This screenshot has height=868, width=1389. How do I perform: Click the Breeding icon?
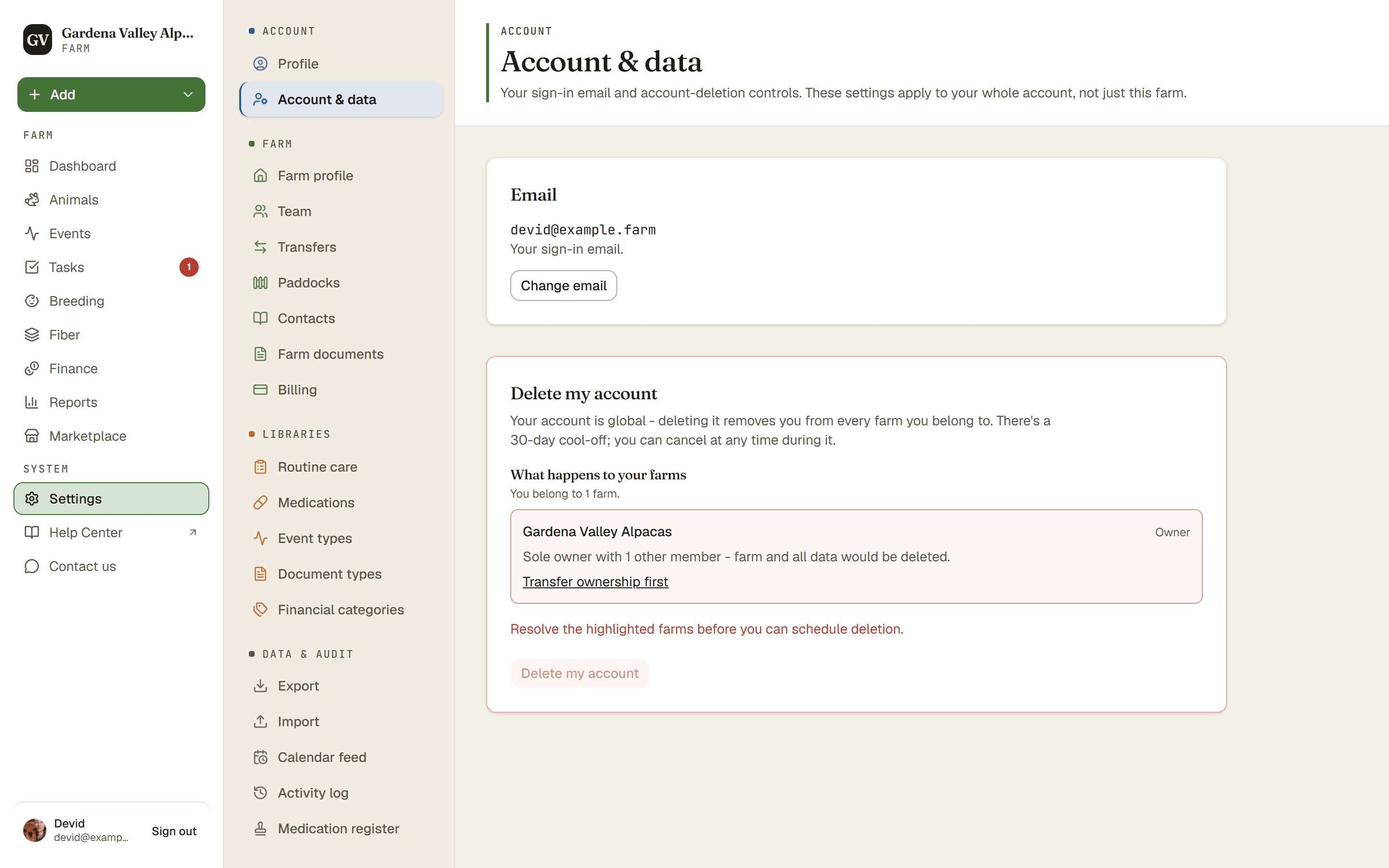click(31, 301)
